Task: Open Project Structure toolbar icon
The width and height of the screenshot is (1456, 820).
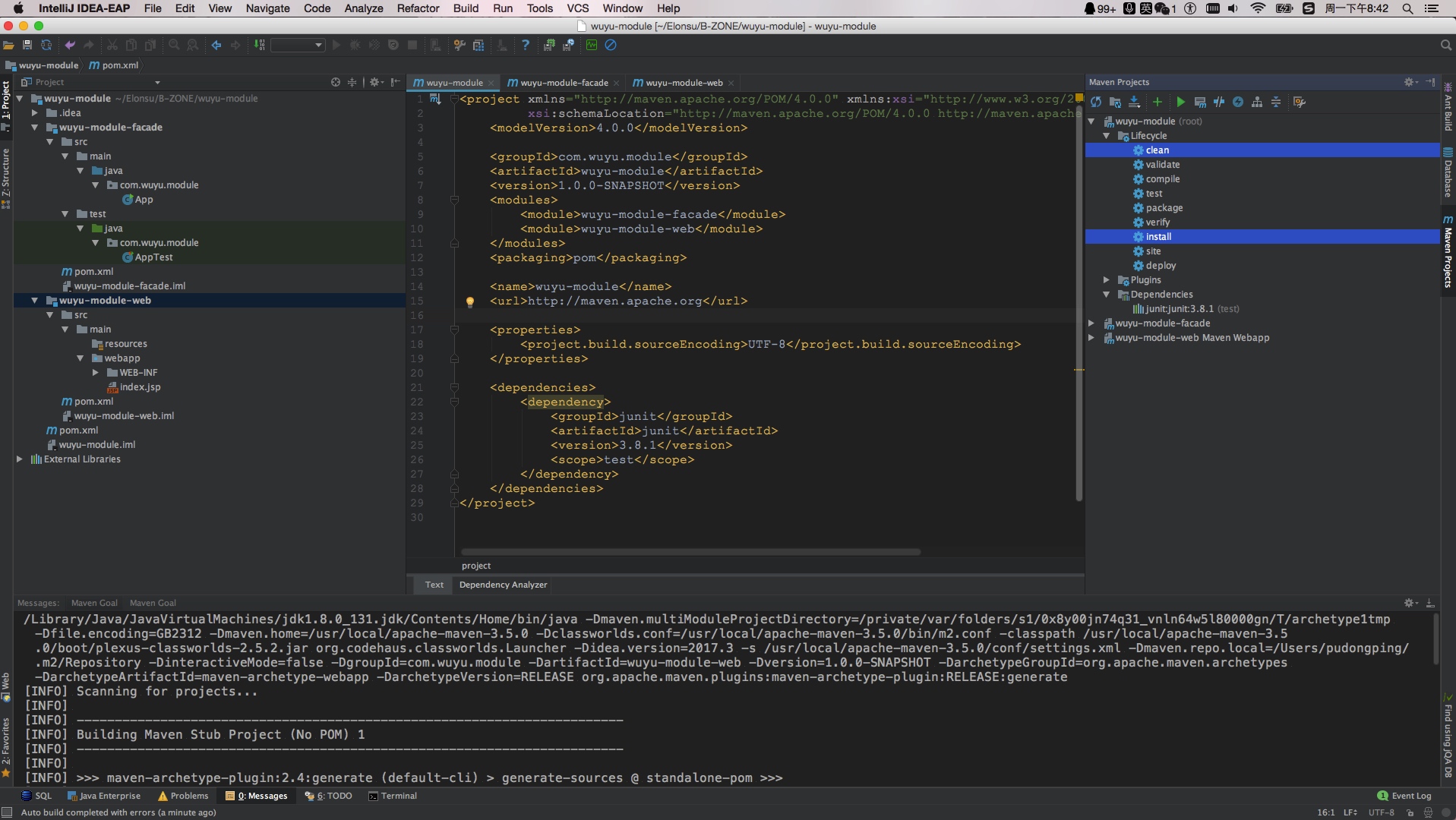Action: [478, 46]
